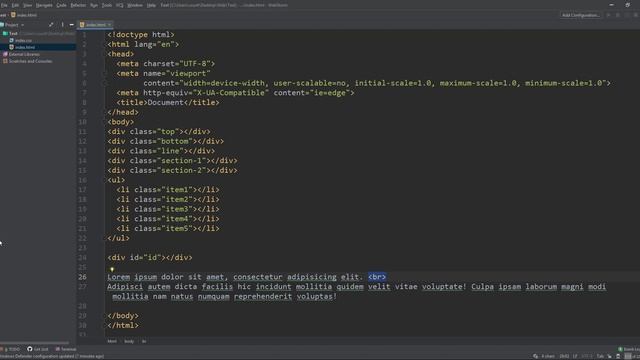
Task: Open Project panel options (vertical dots) icon
Action: pos(62,25)
